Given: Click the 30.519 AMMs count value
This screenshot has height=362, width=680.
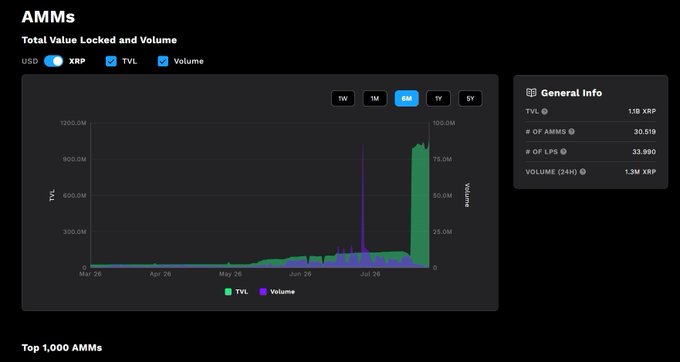Looking at the screenshot, I should (x=644, y=132).
